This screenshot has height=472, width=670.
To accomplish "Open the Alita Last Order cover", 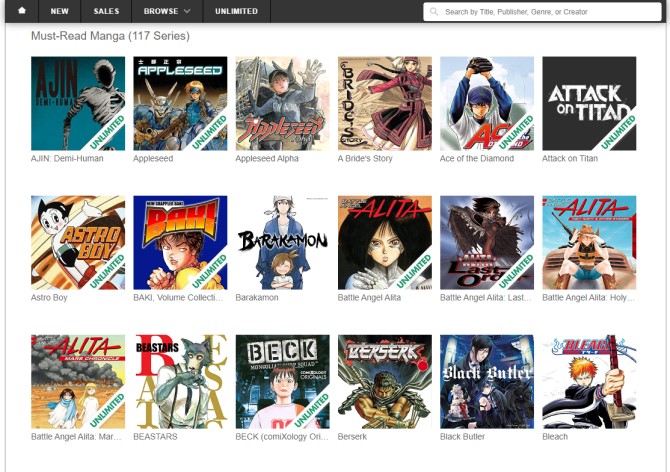I will tap(487, 243).
